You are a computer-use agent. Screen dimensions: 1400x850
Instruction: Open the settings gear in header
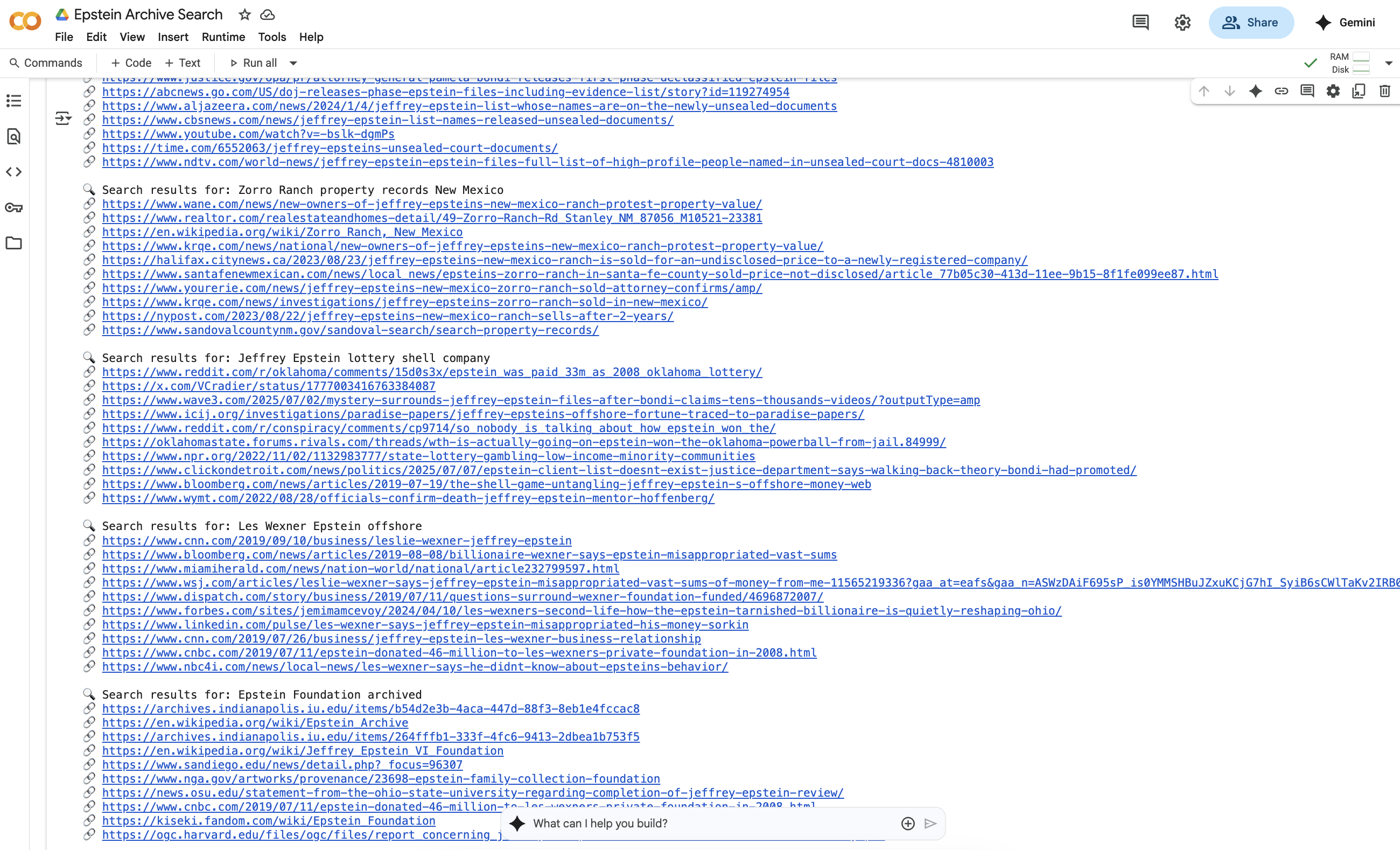click(1182, 23)
